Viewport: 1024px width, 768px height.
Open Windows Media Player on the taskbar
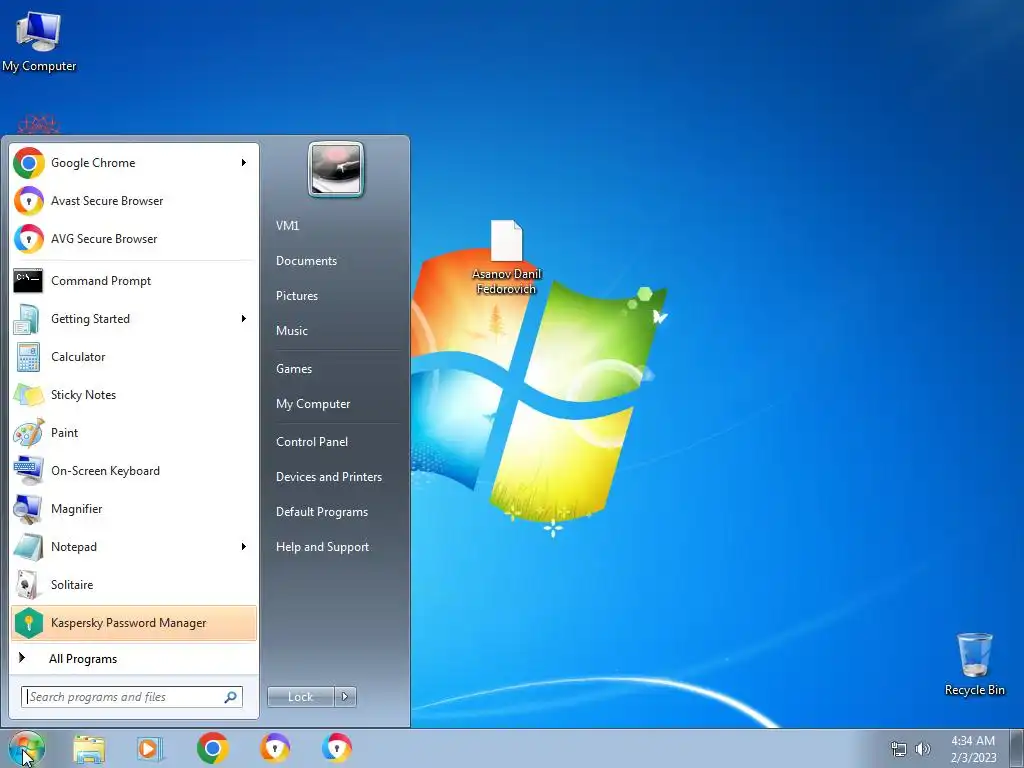150,749
